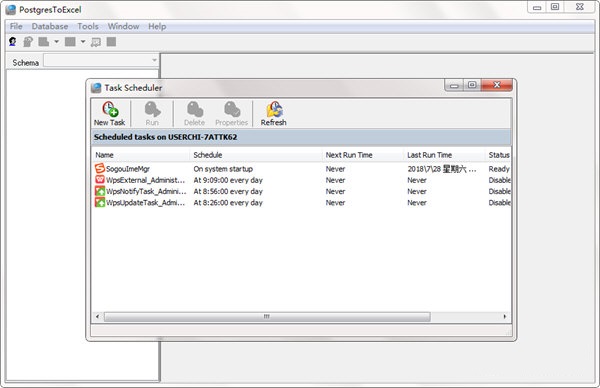The image size is (600, 388).
Task: Click the last gray square toolbar icon
Action: point(111,42)
